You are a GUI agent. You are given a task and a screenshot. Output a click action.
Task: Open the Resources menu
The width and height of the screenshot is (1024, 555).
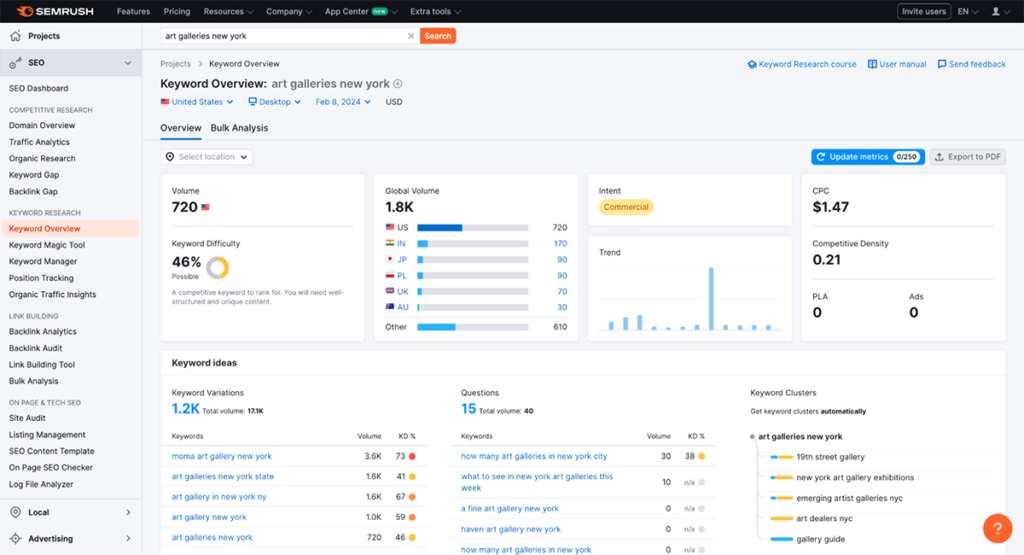(x=229, y=12)
